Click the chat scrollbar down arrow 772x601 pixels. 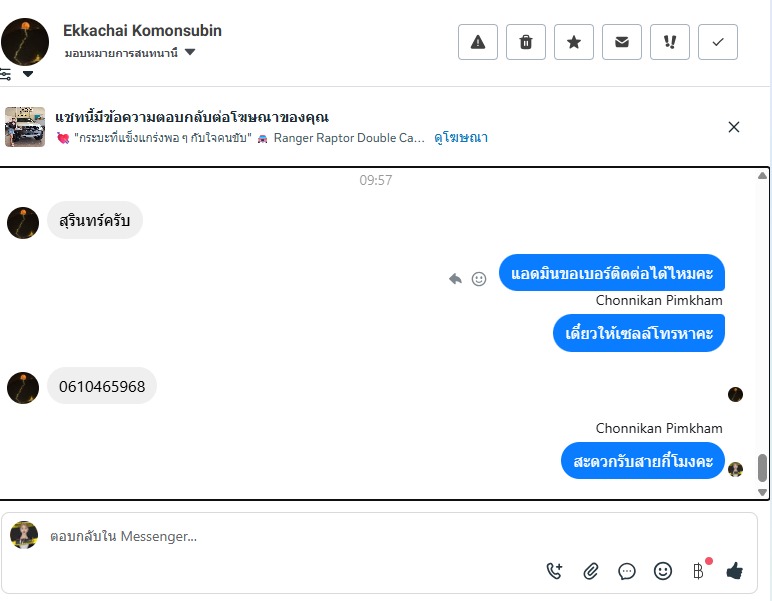pyautogui.click(x=763, y=492)
